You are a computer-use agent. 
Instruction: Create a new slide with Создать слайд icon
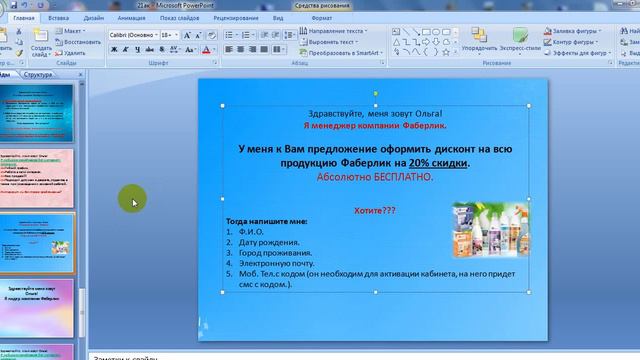coord(41,36)
